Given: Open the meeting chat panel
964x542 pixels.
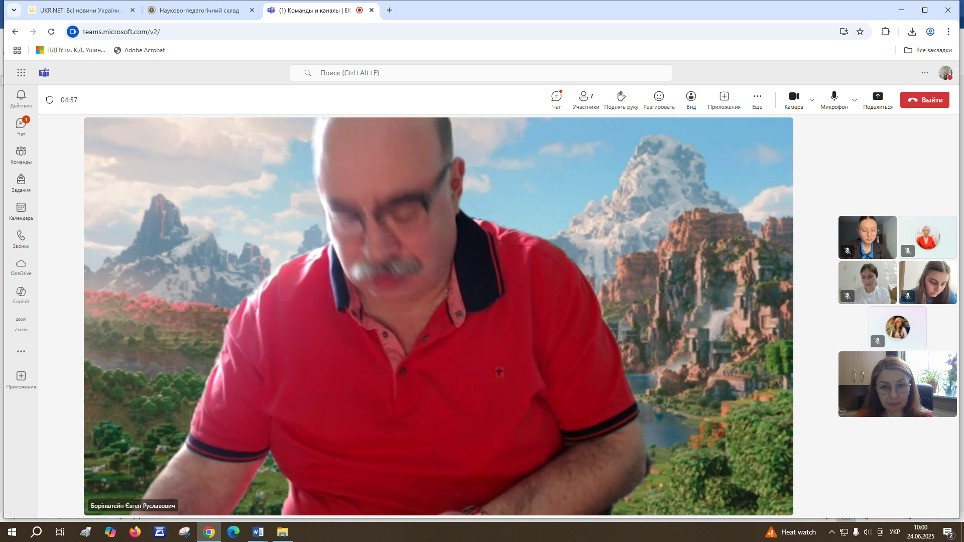Looking at the screenshot, I should point(556,98).
